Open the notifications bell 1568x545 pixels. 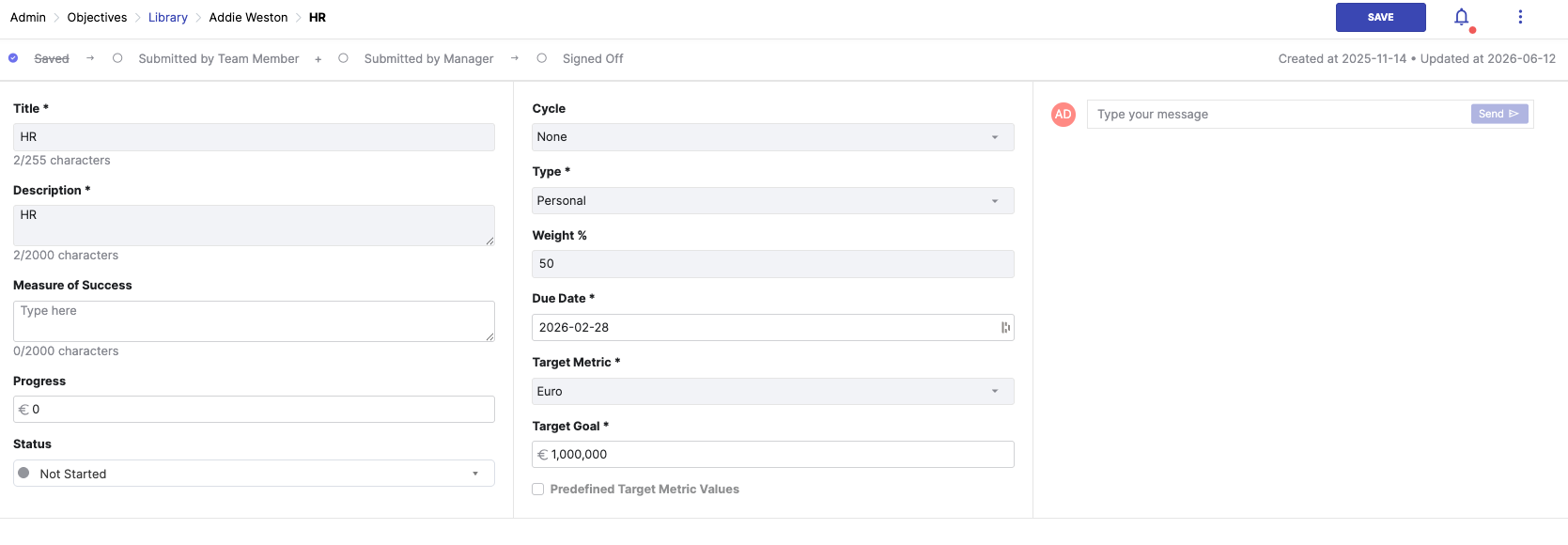[x=1461, y=17]
